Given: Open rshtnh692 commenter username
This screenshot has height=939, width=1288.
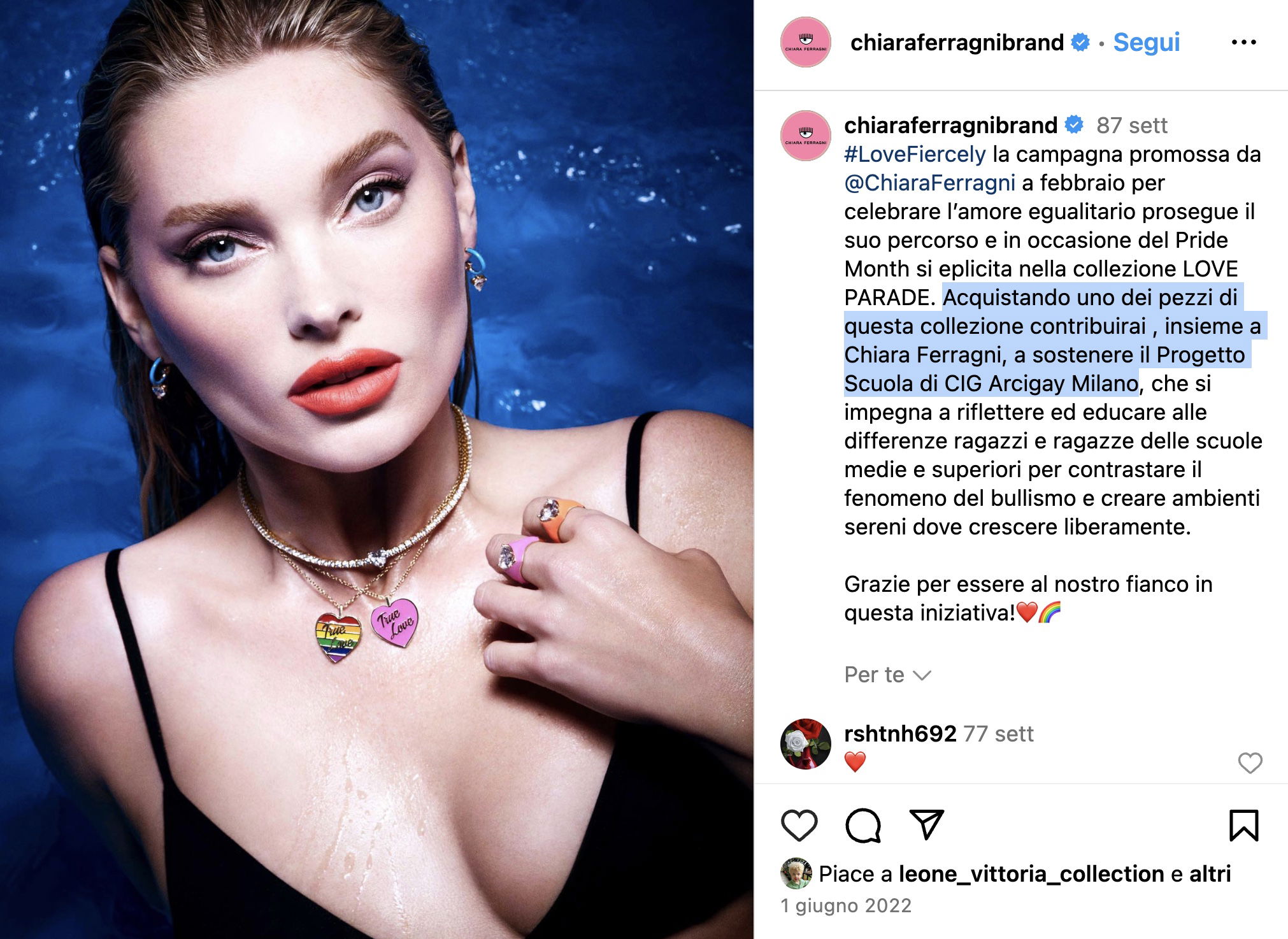Looking at the screenshot, I should (900, 734).
